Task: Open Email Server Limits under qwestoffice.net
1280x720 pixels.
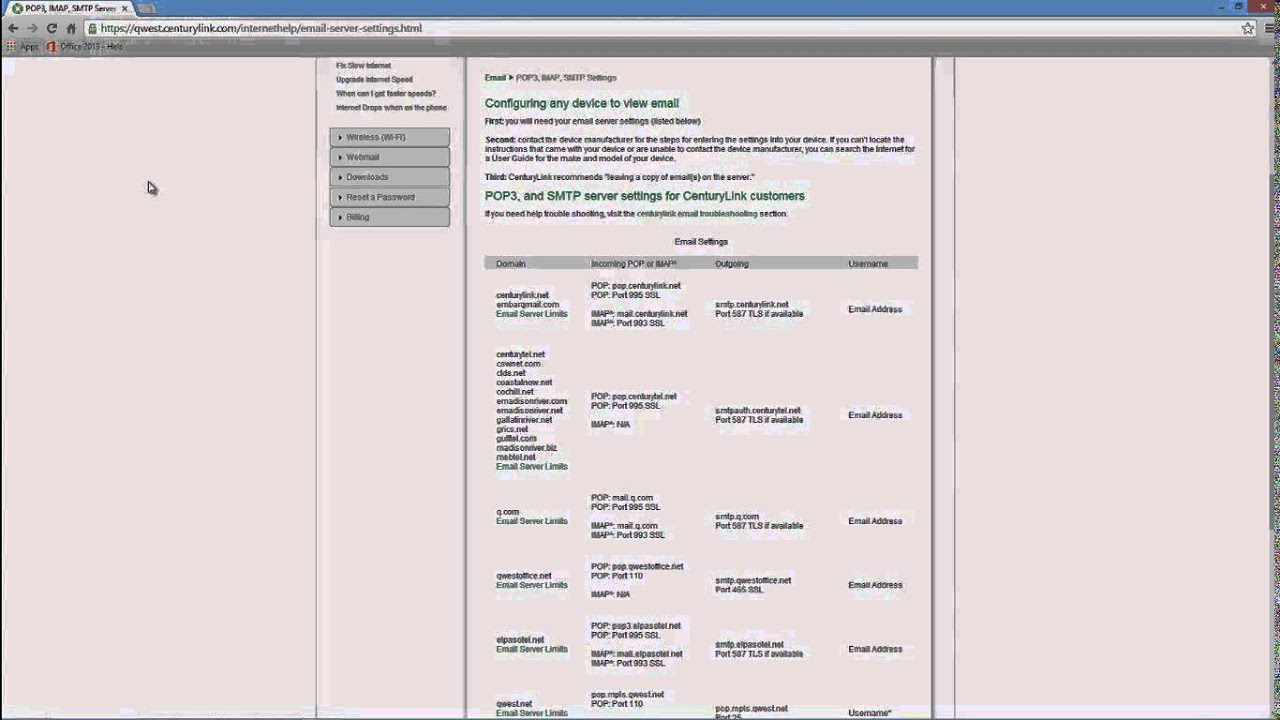Action: (x=531, y=585)
